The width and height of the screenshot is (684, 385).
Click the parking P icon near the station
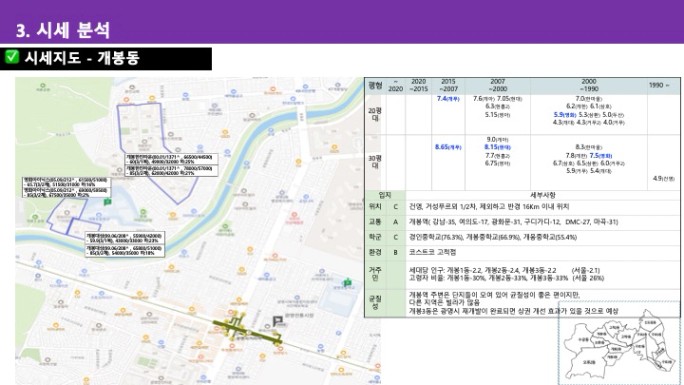278,322
